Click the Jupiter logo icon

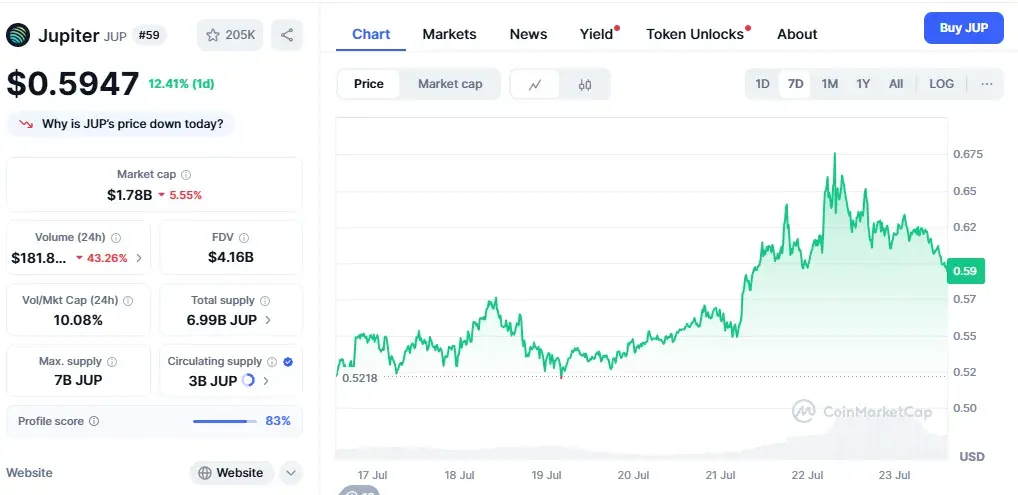(18, 35)
